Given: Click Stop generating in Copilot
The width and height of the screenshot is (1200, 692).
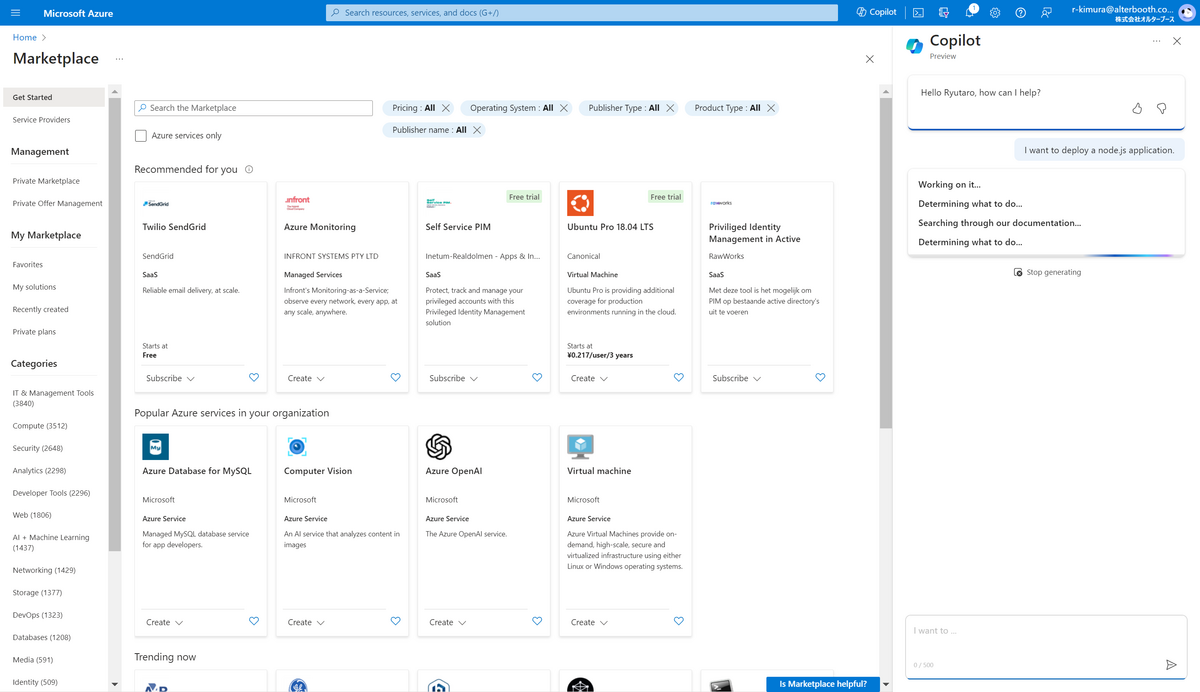Looking at the screenshot, I should [x=1047, y=272].
